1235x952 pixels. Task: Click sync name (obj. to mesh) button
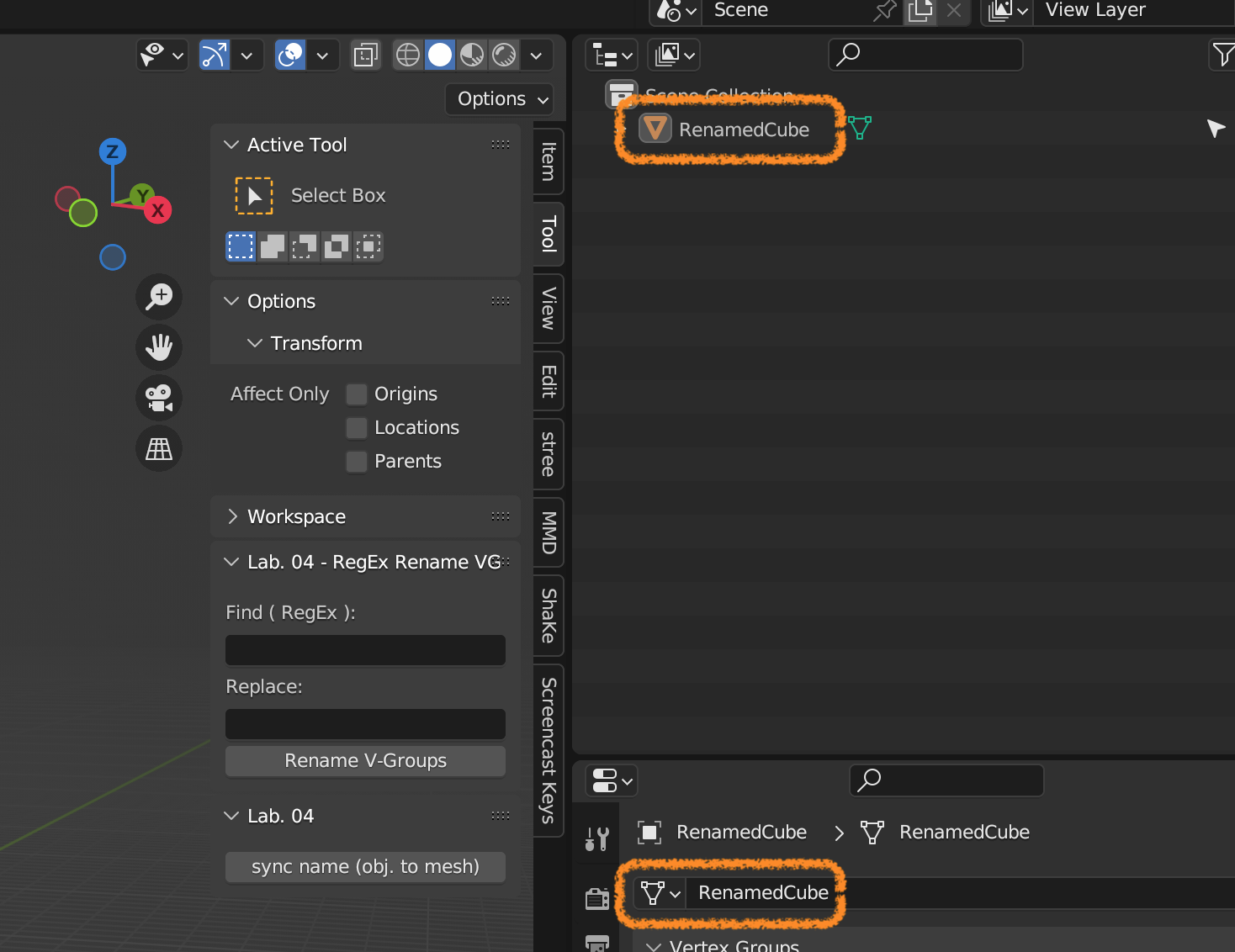tap(365, 867)
